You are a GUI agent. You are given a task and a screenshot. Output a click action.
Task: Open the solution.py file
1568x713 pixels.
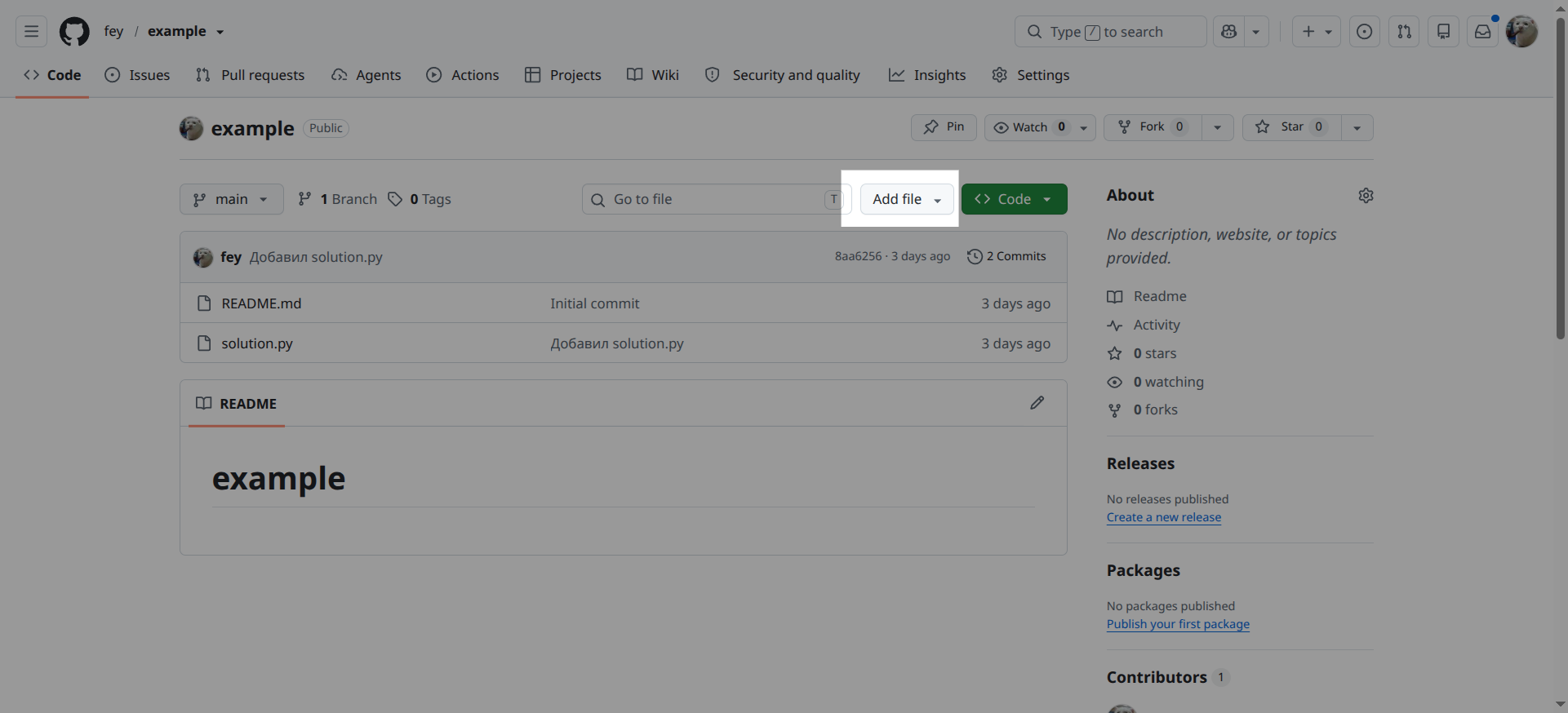tap(257, 343)
